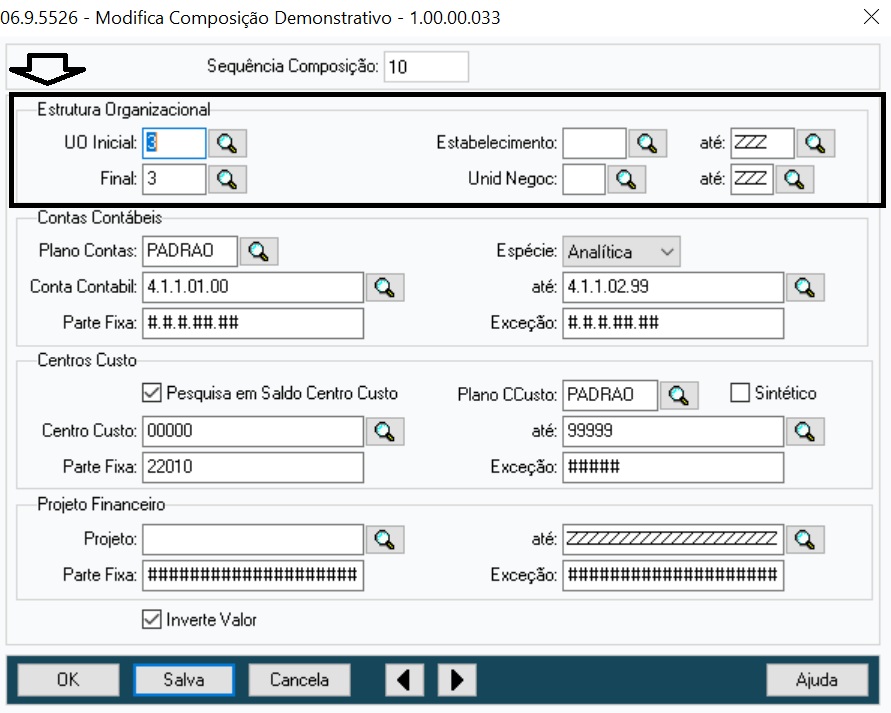
Task: Search for Unid Negoc até value
Action: [x=794, y=180]
